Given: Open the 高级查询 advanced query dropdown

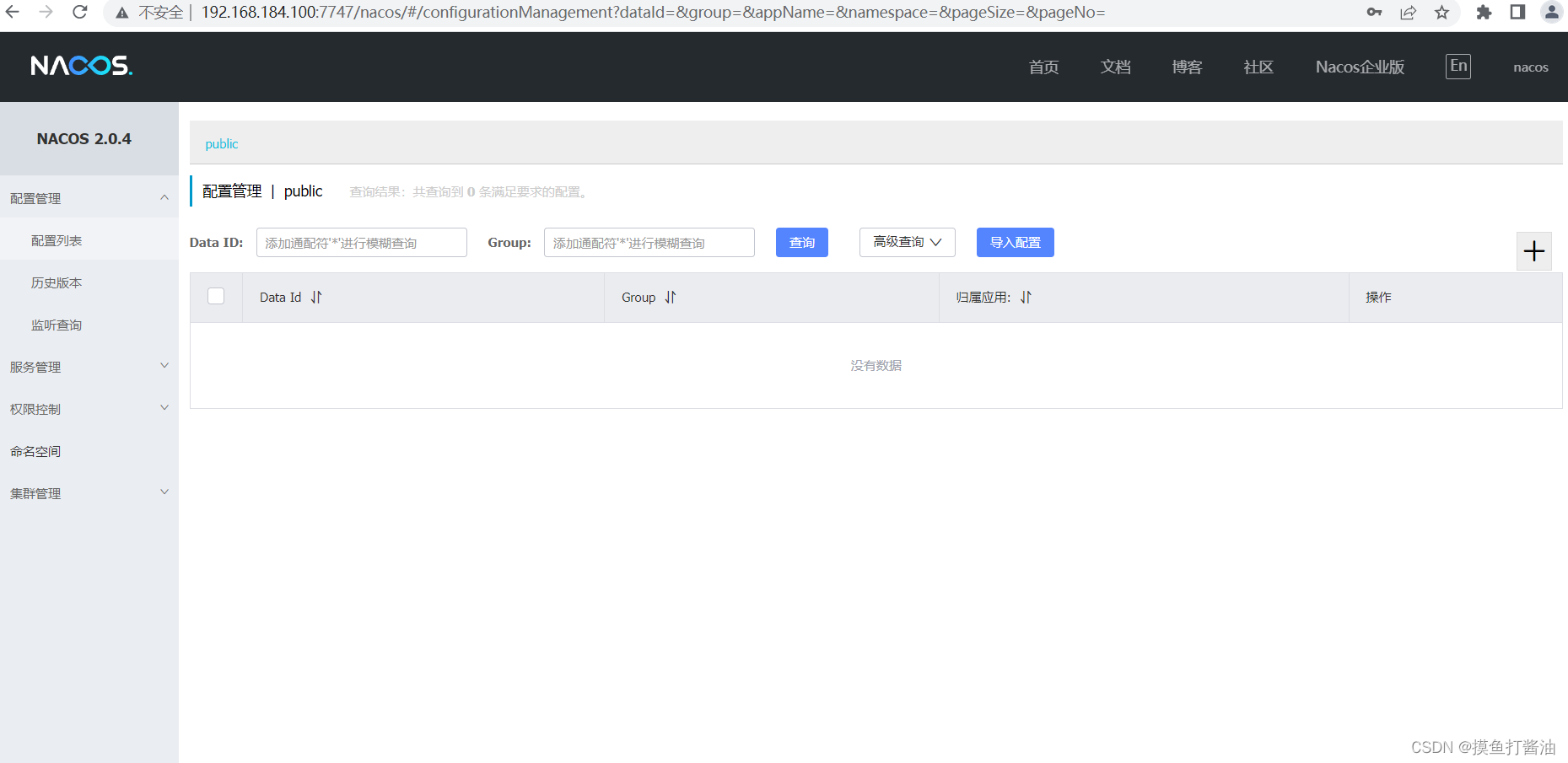Looking at the screenshot, I should click(x=907, y=242).
